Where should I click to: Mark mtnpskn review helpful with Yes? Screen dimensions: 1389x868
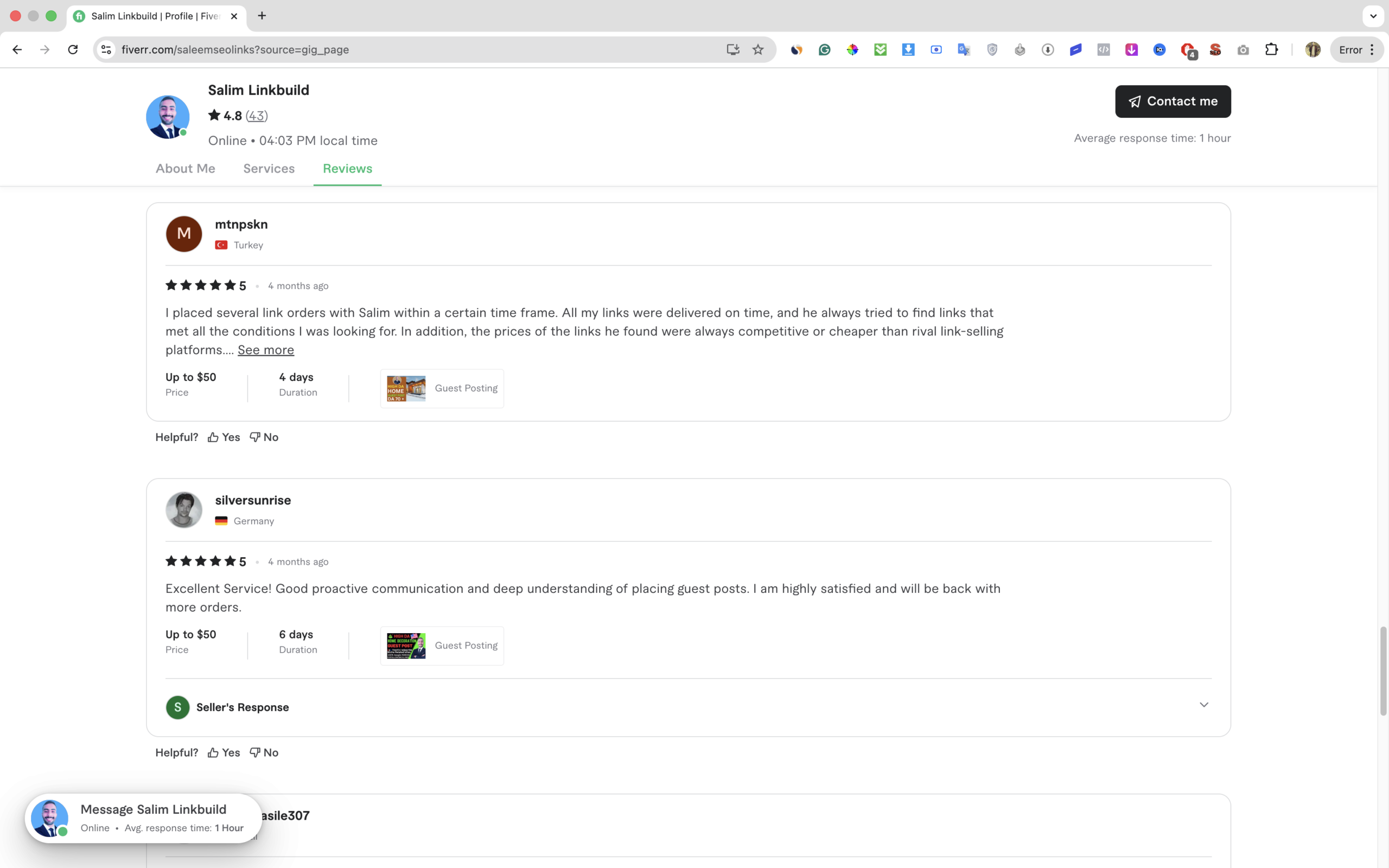coord(224,437)
